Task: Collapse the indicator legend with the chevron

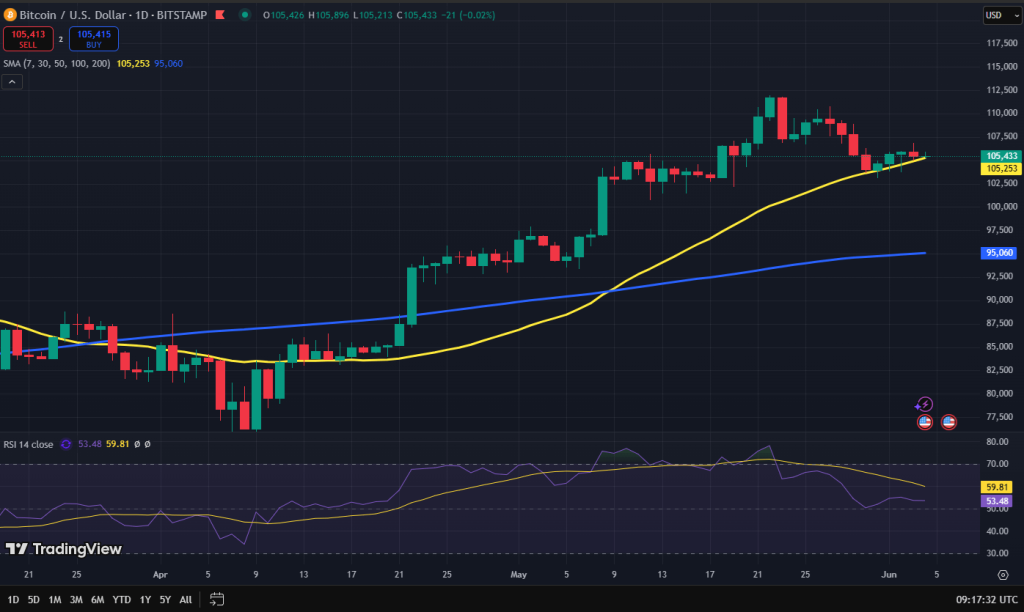Action: (x=12, y=82)
